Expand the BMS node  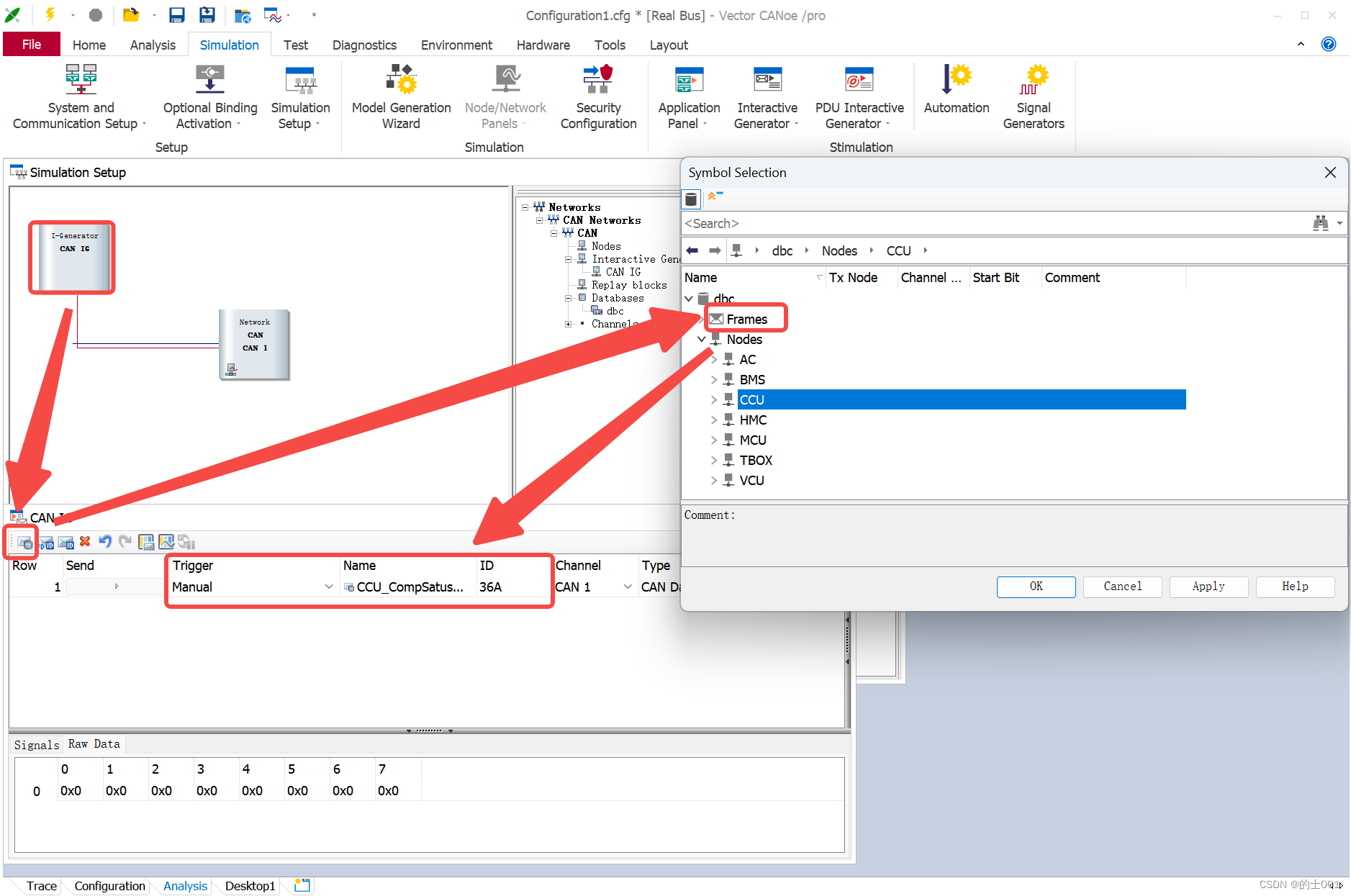coord(714,379)
